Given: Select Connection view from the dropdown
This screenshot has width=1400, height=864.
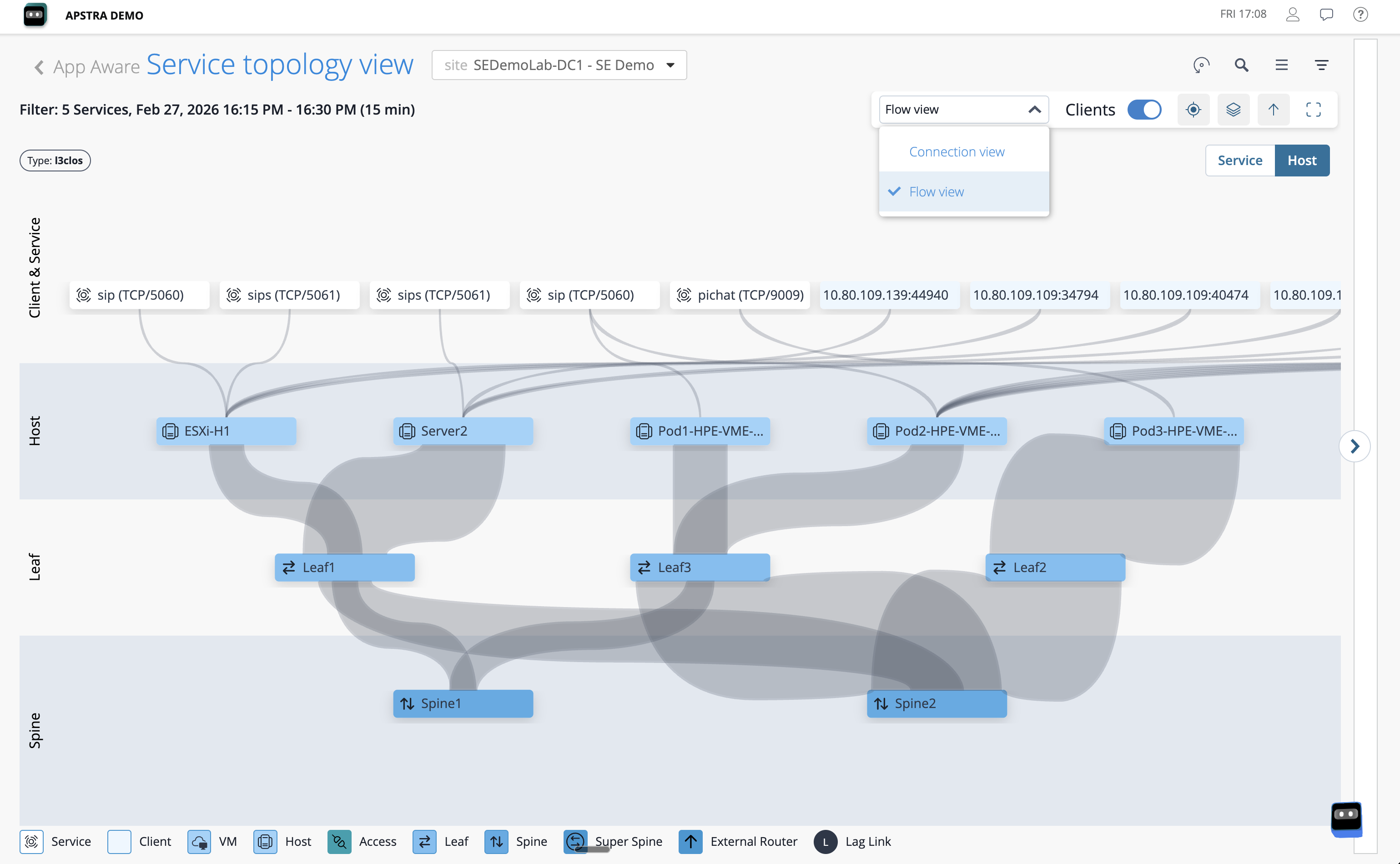Looking at the screenshot, I should (957, 151).
